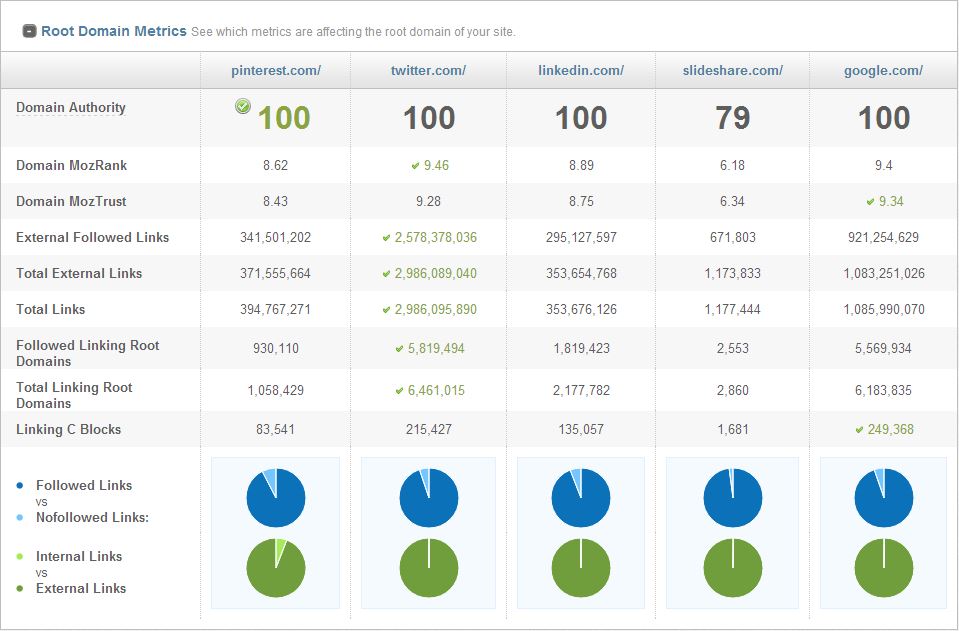Click the Linking C Blocks row label
The width and height of the screenshot is (959, 631).
68,429
